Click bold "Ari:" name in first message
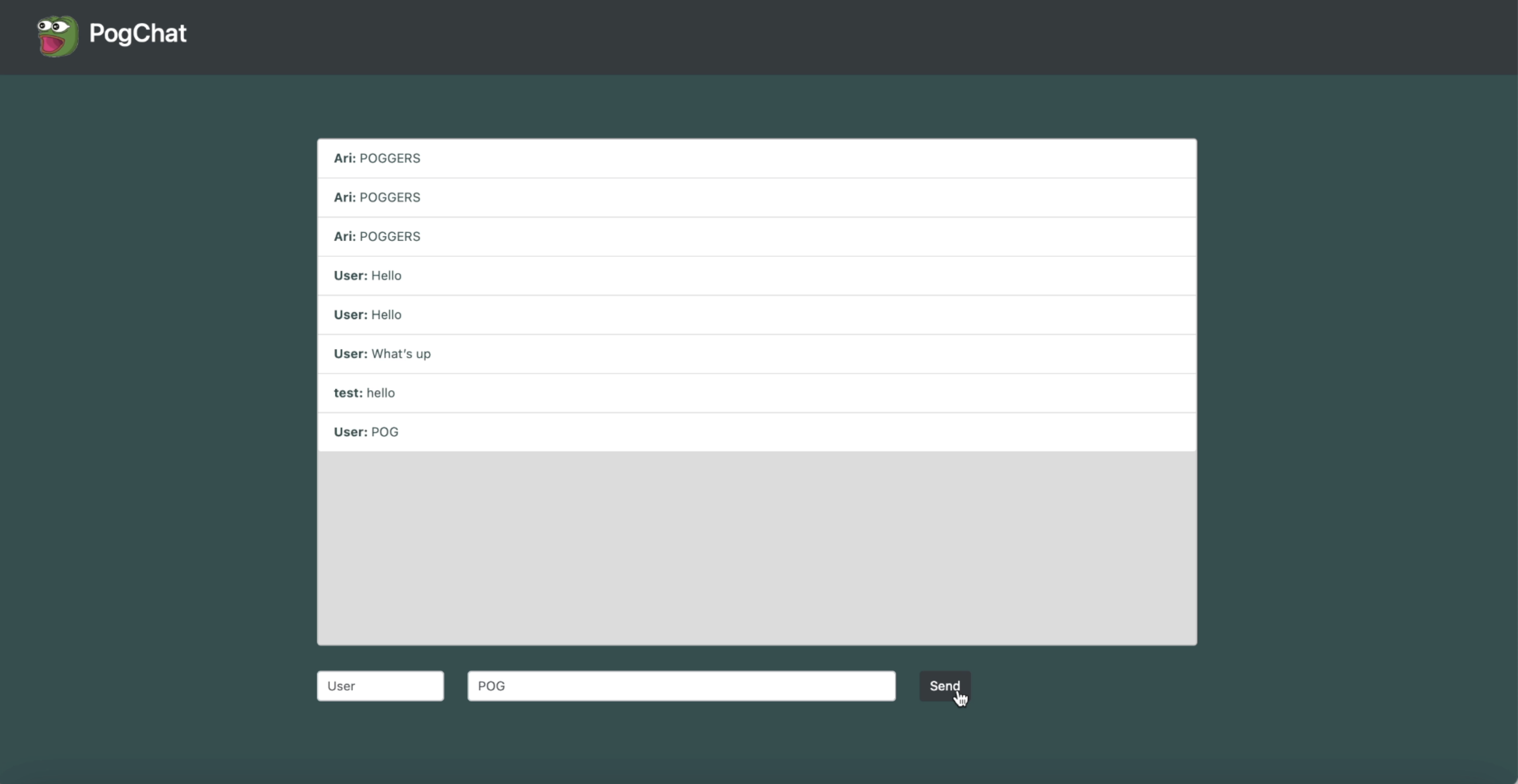 click(x=345, y=158)
